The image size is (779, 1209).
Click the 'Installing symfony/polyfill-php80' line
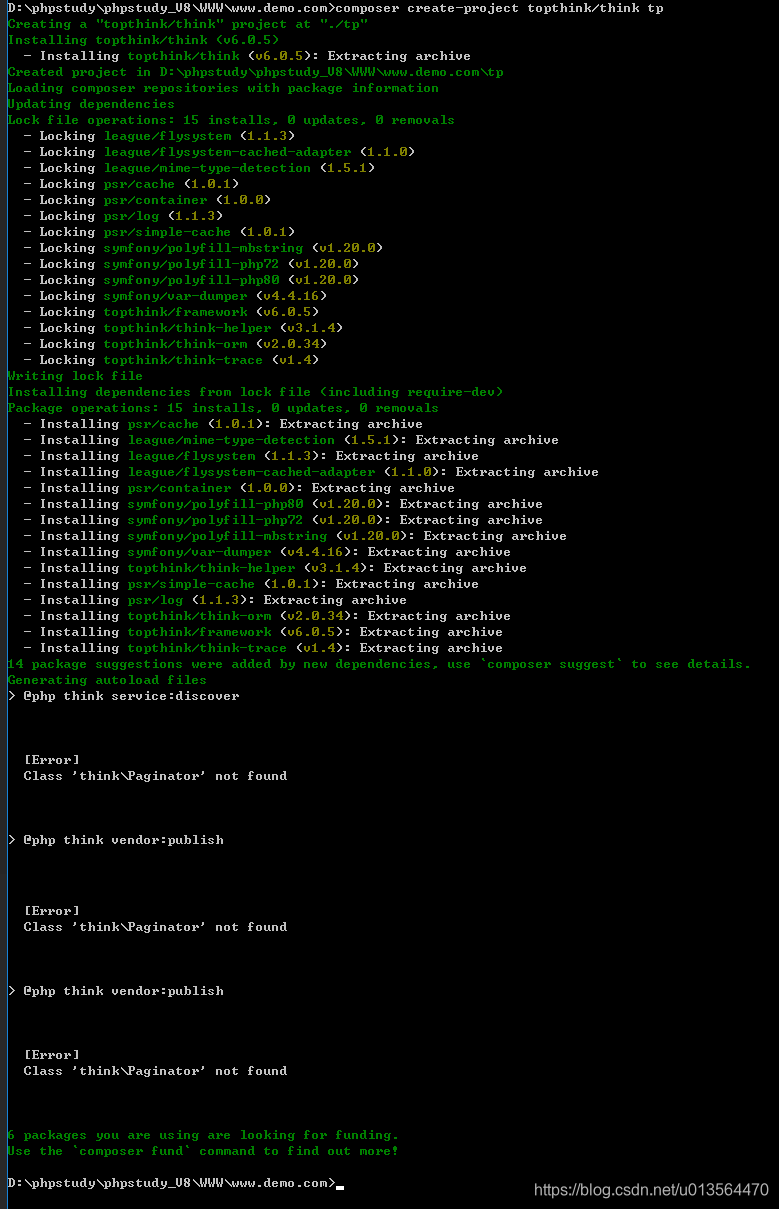[283, 504]
